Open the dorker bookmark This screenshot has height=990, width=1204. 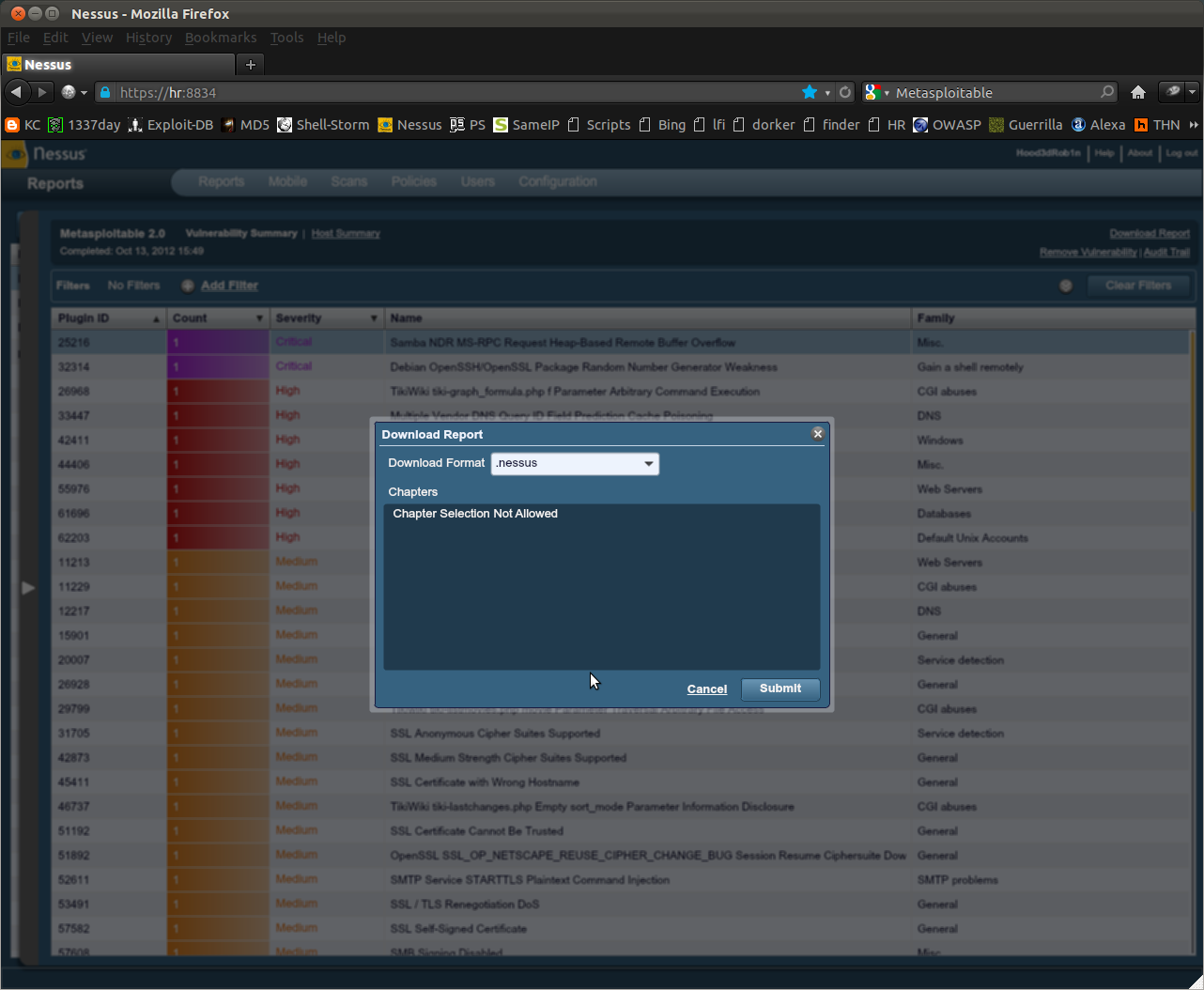(x=764, y=125)
